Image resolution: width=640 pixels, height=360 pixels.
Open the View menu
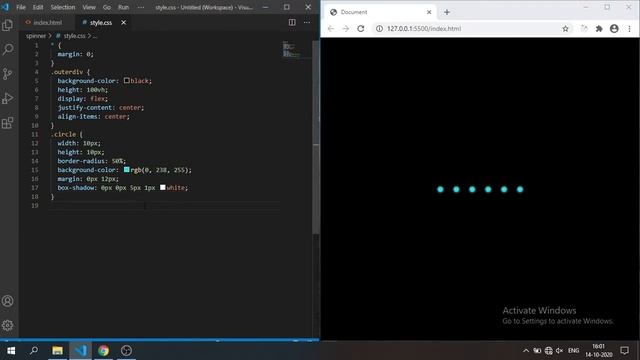pyautogui.click(x=89, y=7)
